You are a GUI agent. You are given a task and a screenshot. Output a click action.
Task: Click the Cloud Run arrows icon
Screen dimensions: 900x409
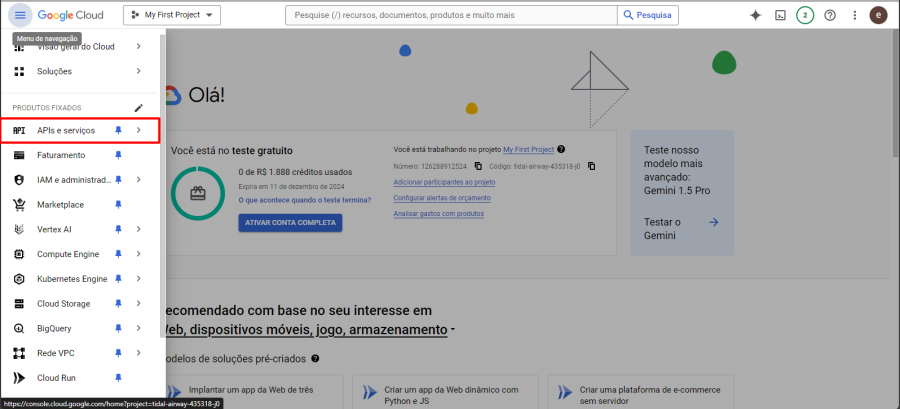point(19,378)
